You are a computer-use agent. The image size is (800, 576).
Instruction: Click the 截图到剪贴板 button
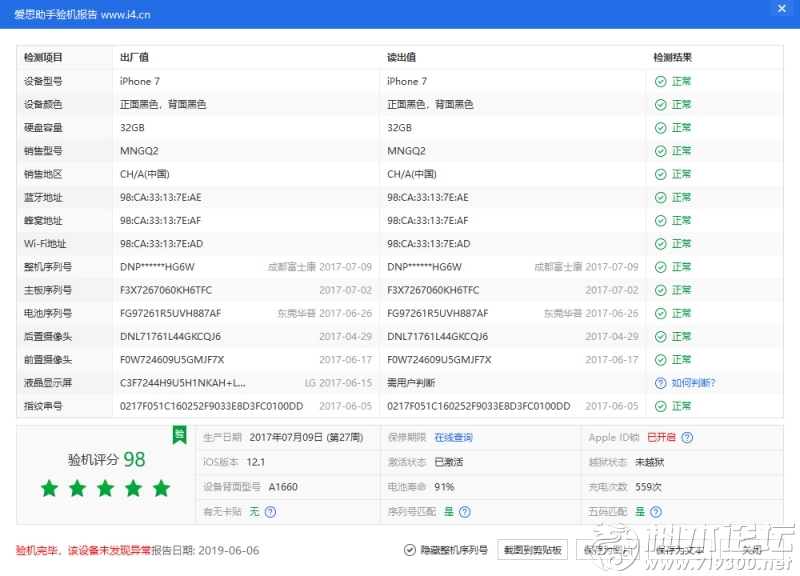coord(533,550)
